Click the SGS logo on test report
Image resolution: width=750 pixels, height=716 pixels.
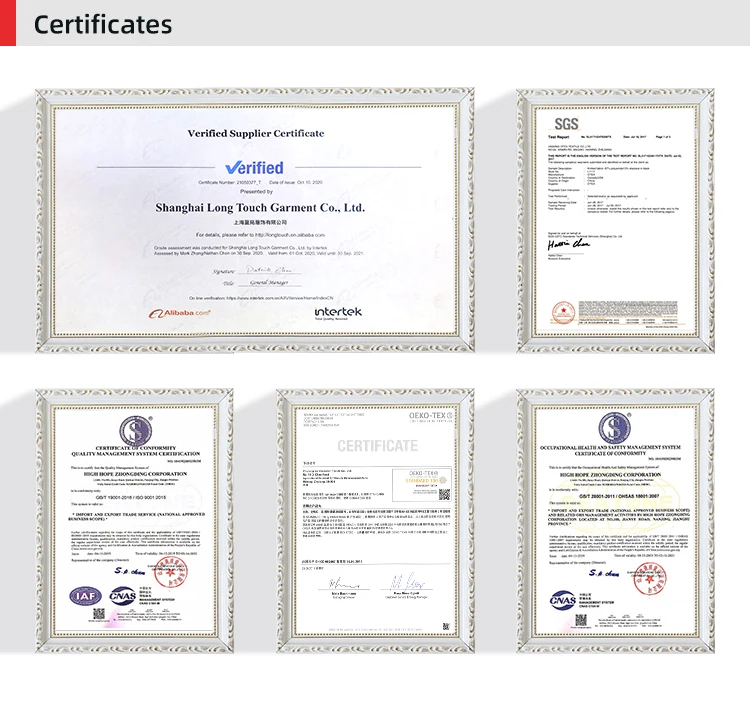click(566, 124)
